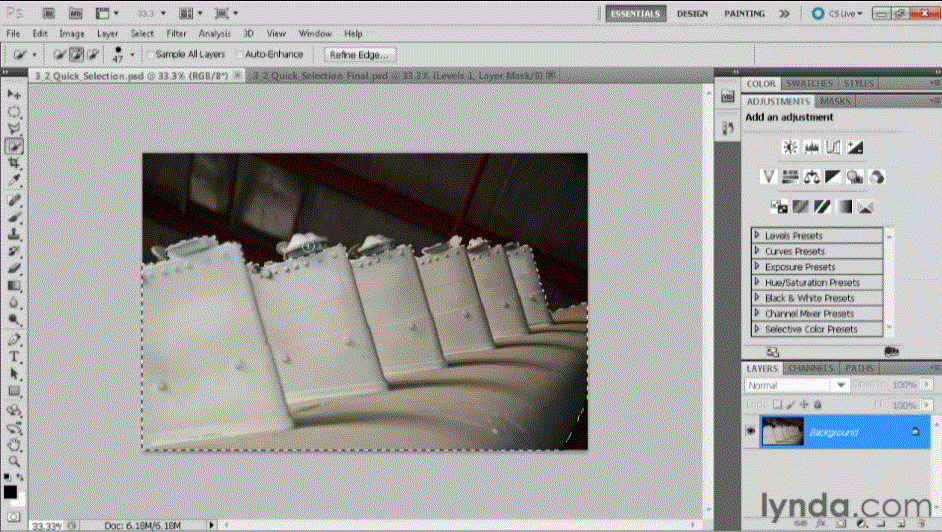Viewport: 942px width, 532px height.
Task: Expand Hue/Saturation Presets list
Action: point(757,282)
